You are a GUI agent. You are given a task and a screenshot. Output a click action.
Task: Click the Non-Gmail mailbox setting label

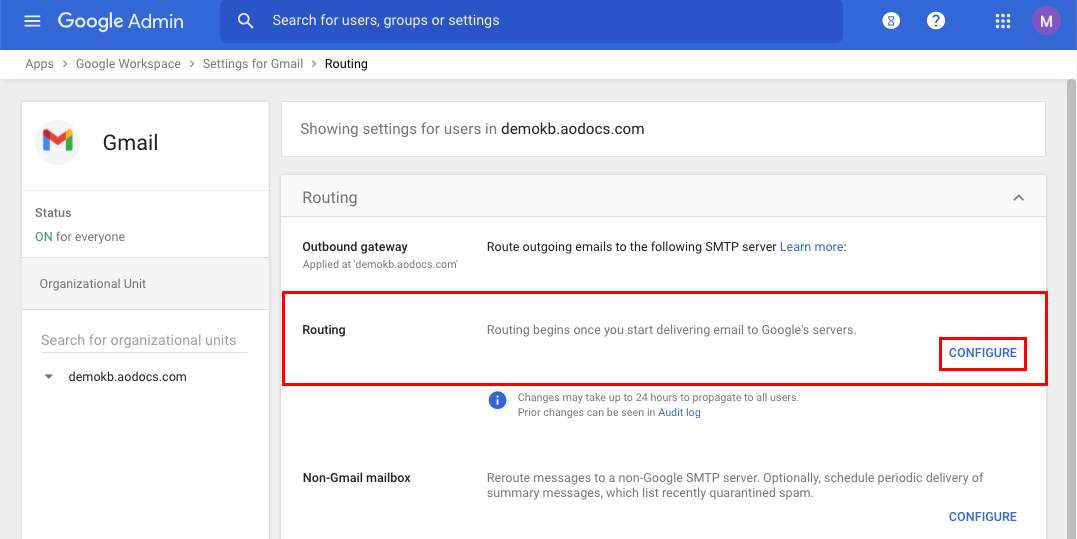(x=356, y=477)
